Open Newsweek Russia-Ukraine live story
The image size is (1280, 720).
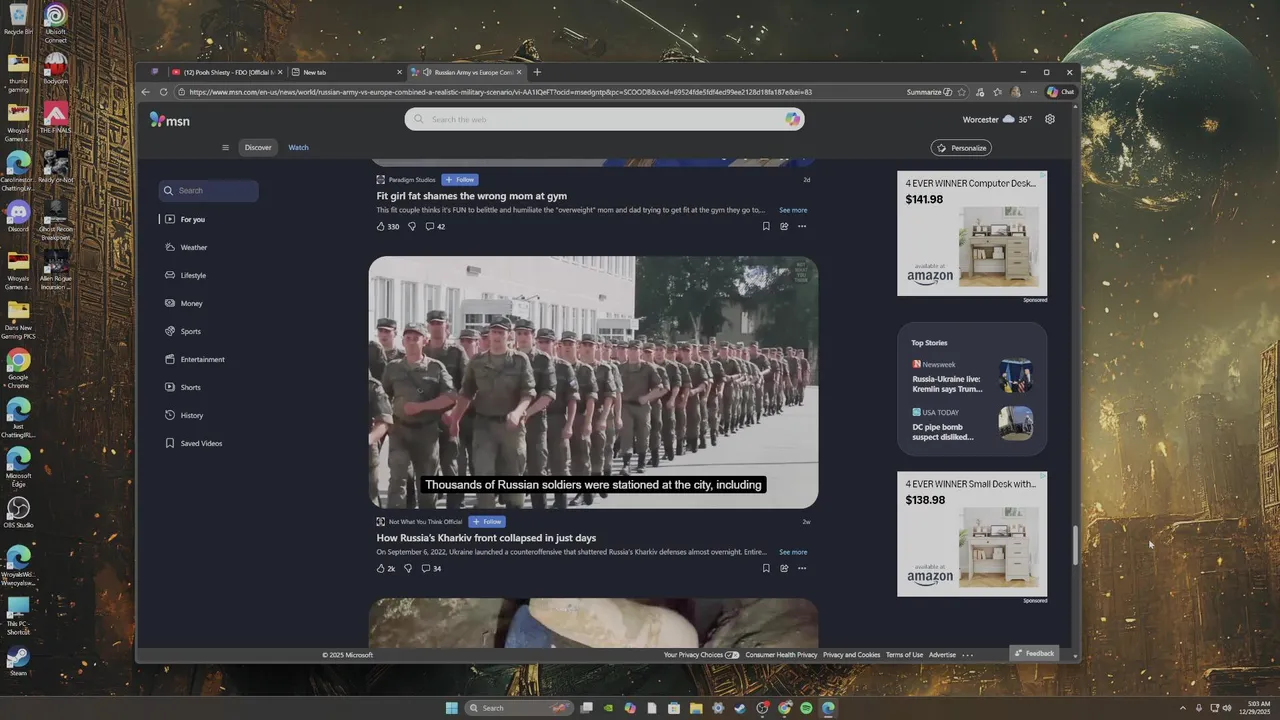coord(972,376)
